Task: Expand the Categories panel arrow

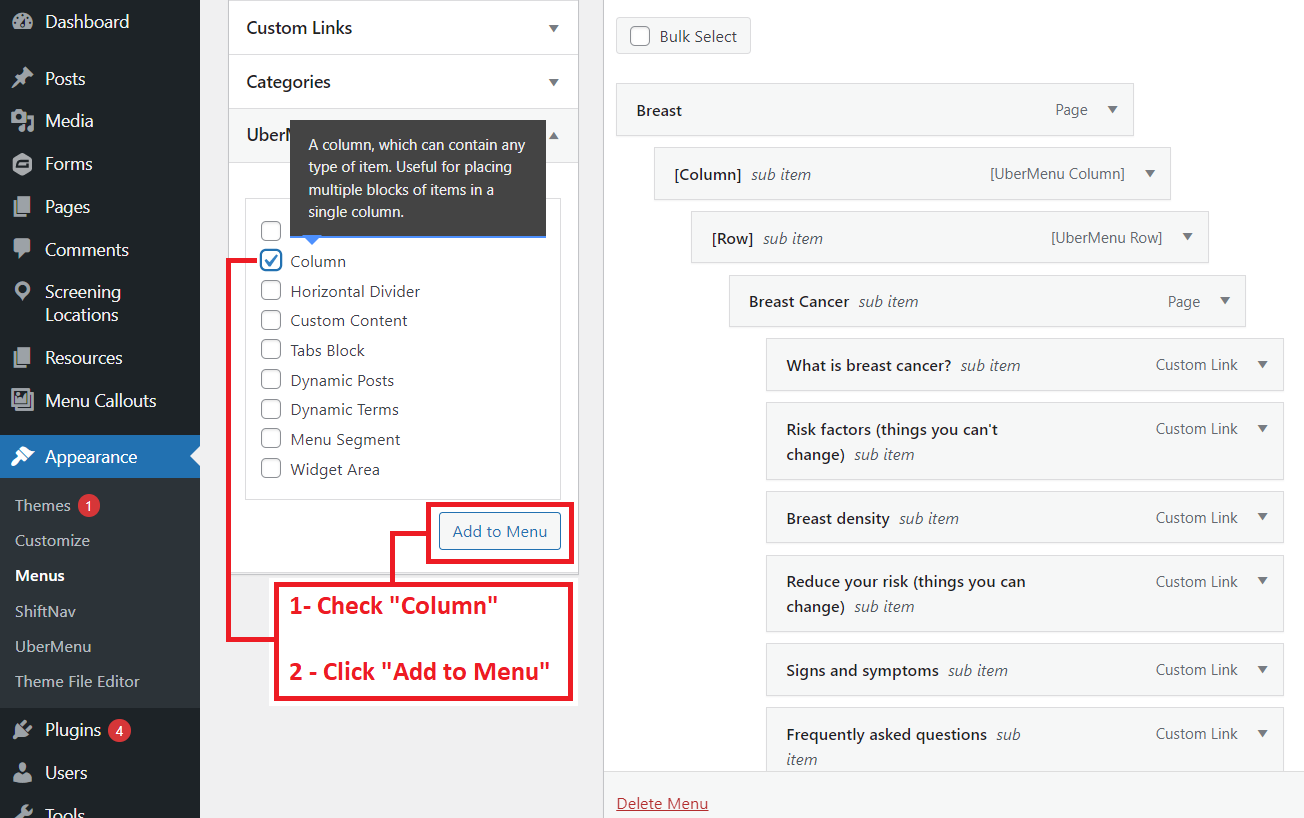Action: pyautogui.click(x=553, y=82)
